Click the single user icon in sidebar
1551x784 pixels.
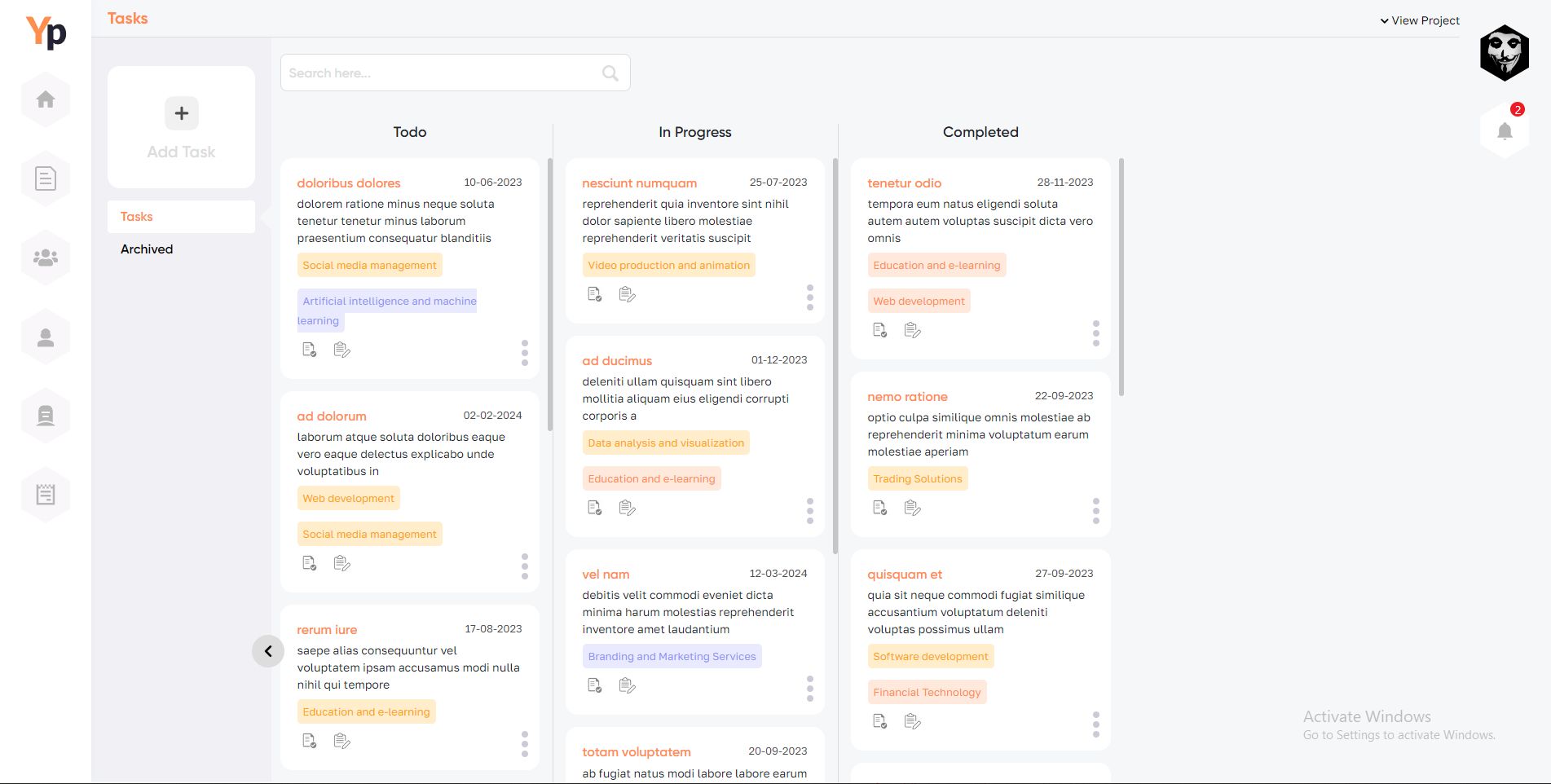(46, 337)
